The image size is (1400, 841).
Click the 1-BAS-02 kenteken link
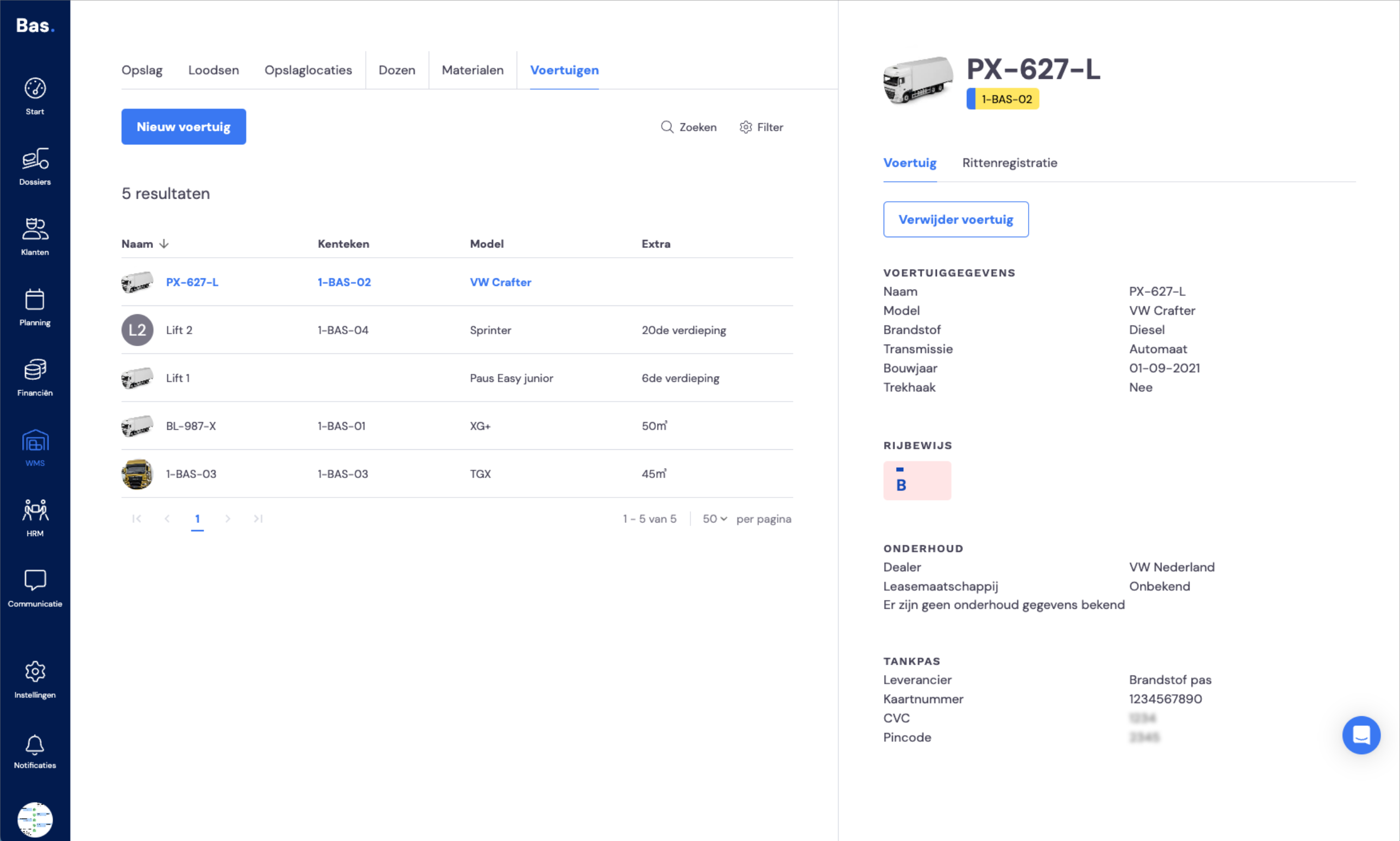[x=344, y=282]
